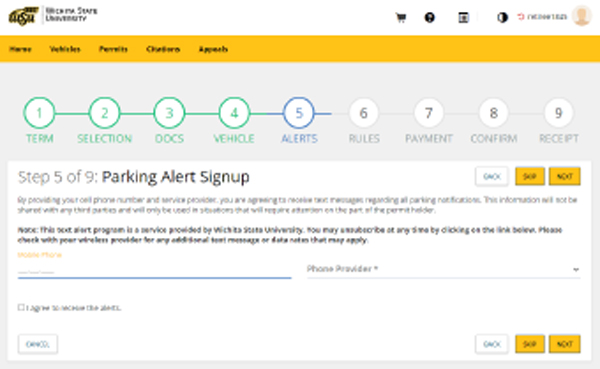
Task: Open the Permits menu
Action: pos(113,49)
